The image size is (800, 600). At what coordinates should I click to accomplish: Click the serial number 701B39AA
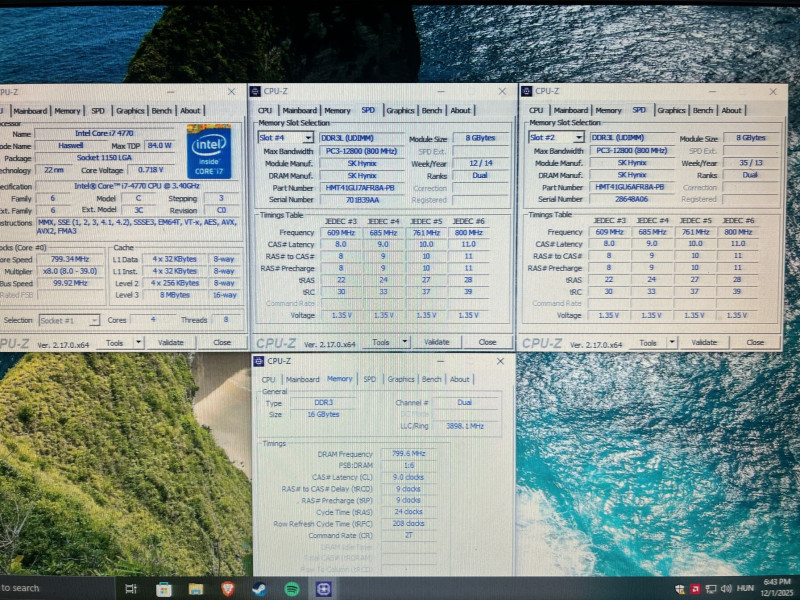pyautogui.click(x=362, y=200)
